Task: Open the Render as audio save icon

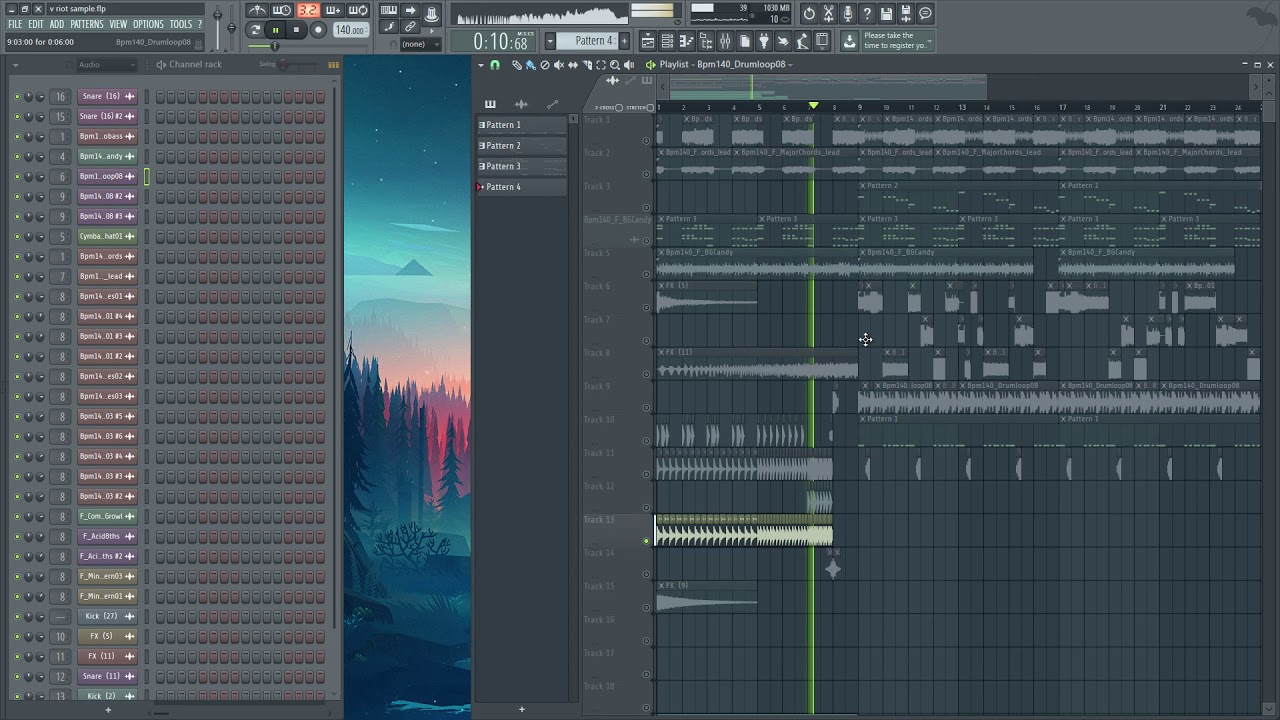Action: pyautogui.click(x=906, y=13)
